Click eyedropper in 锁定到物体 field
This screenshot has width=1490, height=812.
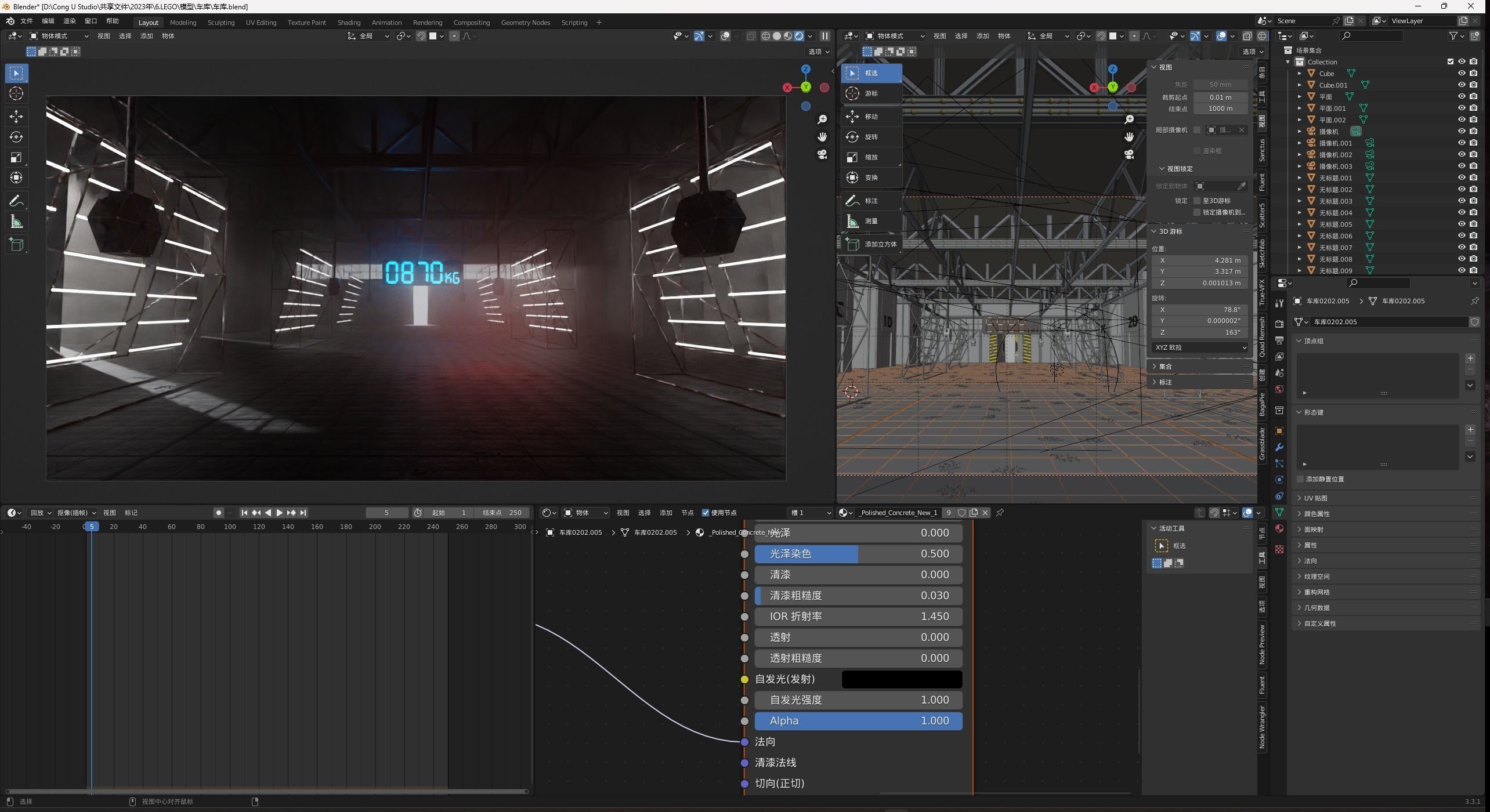(1241, 186)
